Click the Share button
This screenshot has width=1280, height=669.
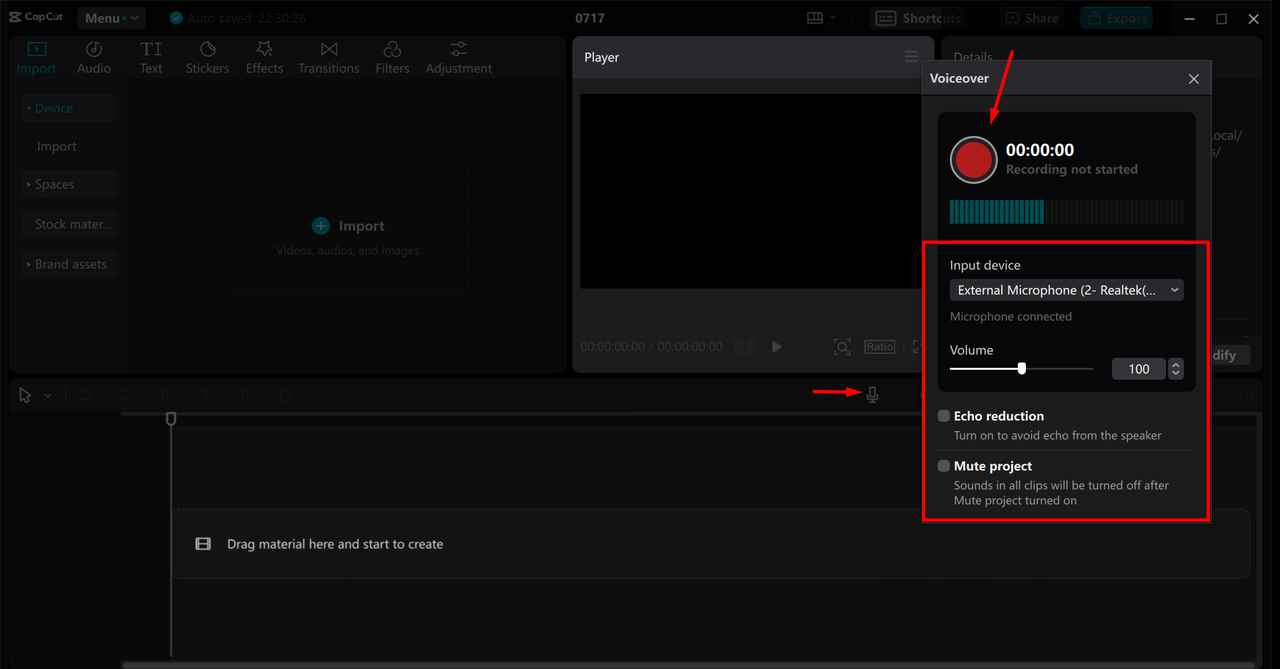[1031, 18]
